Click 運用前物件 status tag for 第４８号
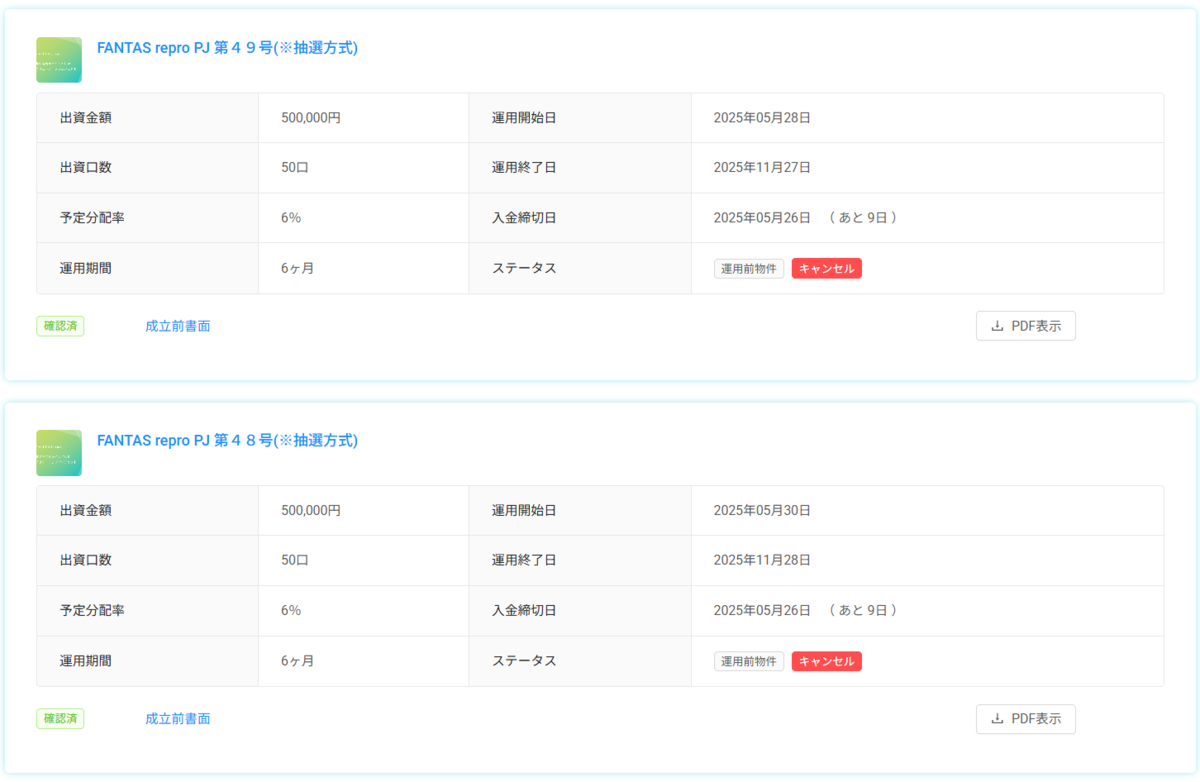This screenshot has width=1200, height=782. click(x=749, y=661)
